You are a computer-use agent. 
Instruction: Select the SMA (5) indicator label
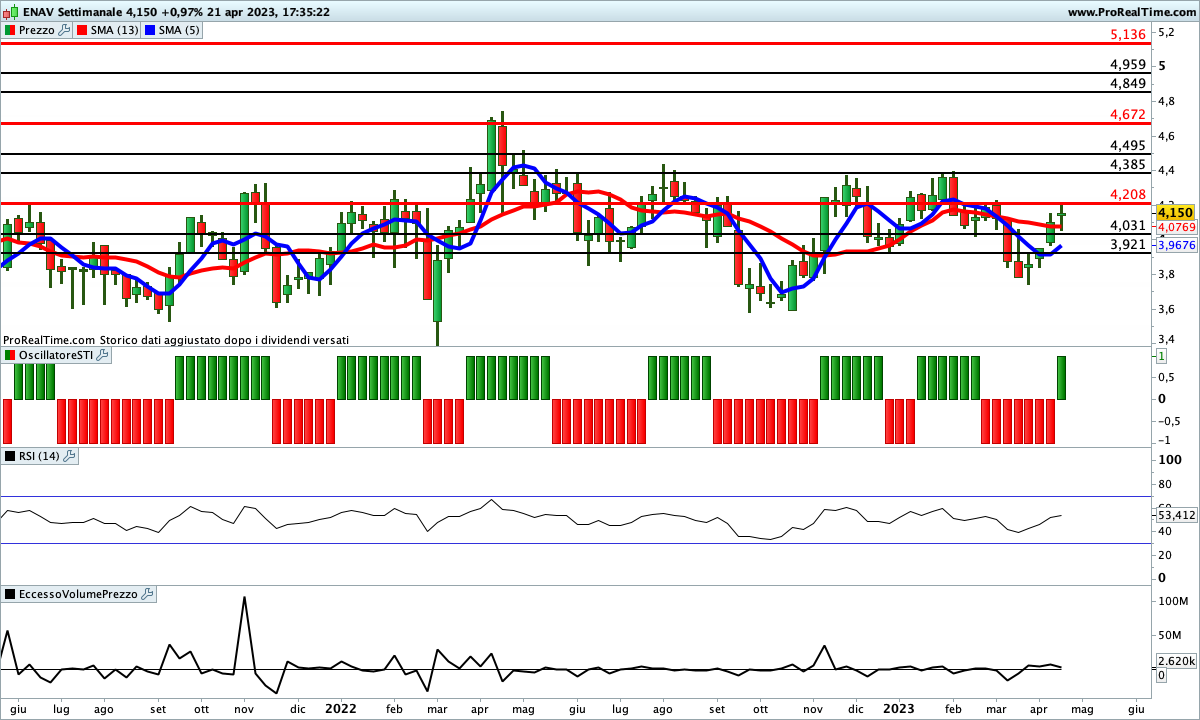coord(179,30)
